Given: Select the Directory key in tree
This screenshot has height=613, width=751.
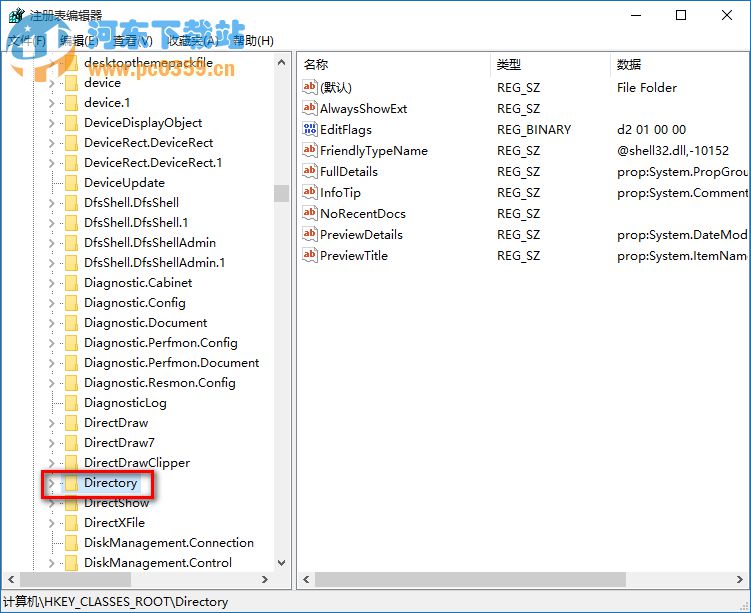Looking at the screenshot, I should (111, 483).
